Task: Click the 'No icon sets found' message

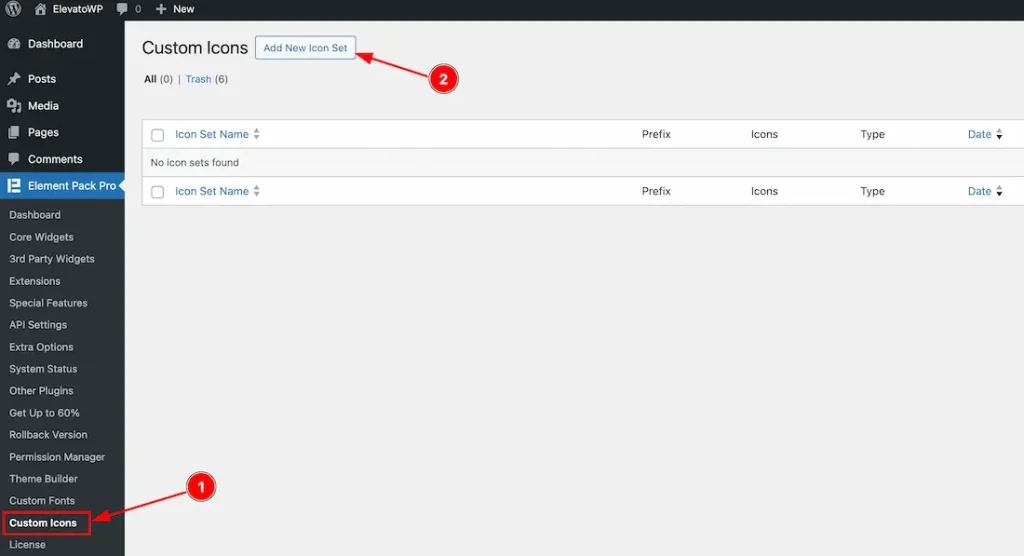Action: pos(195,163)
